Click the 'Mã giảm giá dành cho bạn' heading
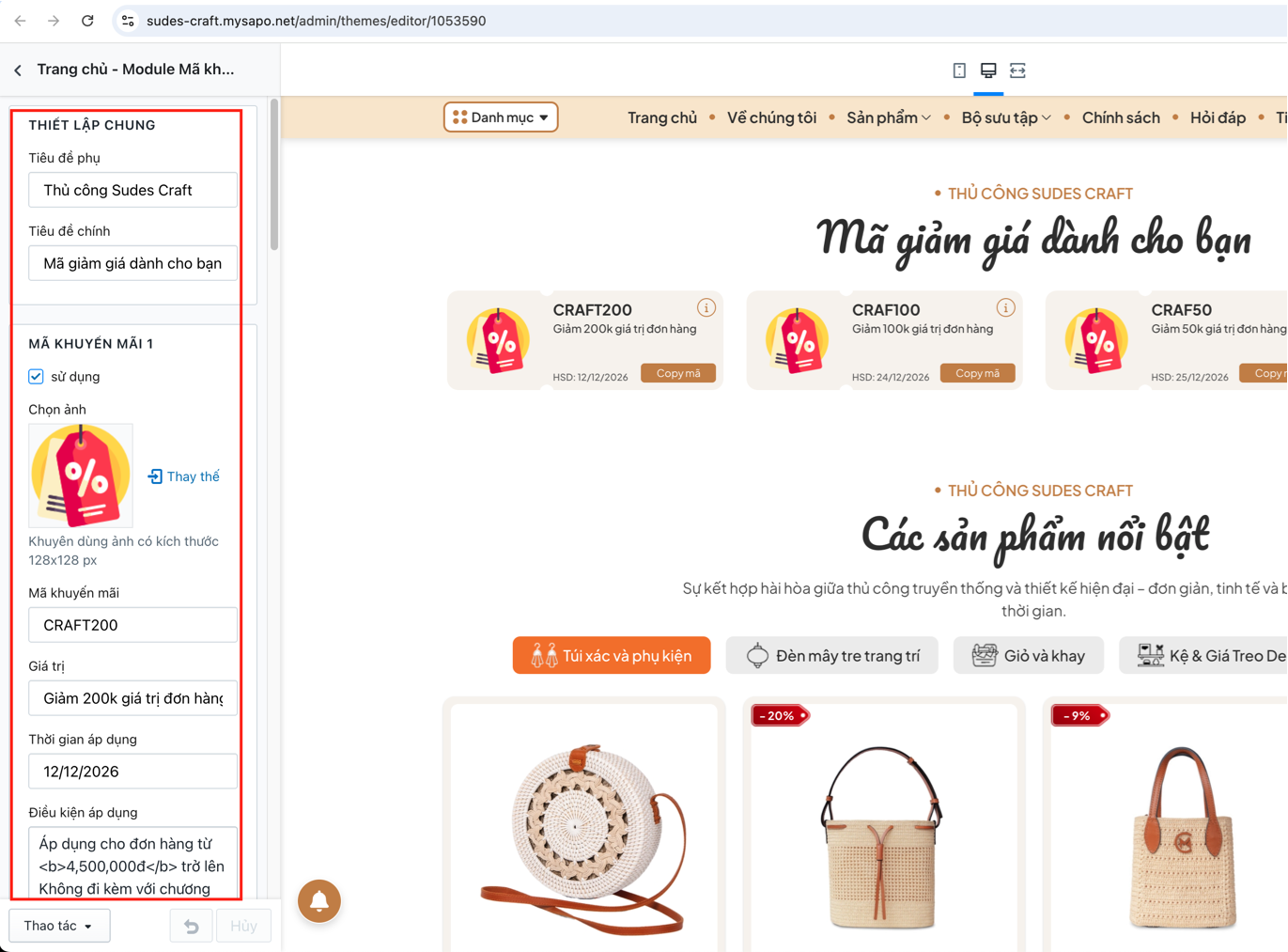The width and height of the screenshot is (1288, 952). click(x=1034, y=239)
